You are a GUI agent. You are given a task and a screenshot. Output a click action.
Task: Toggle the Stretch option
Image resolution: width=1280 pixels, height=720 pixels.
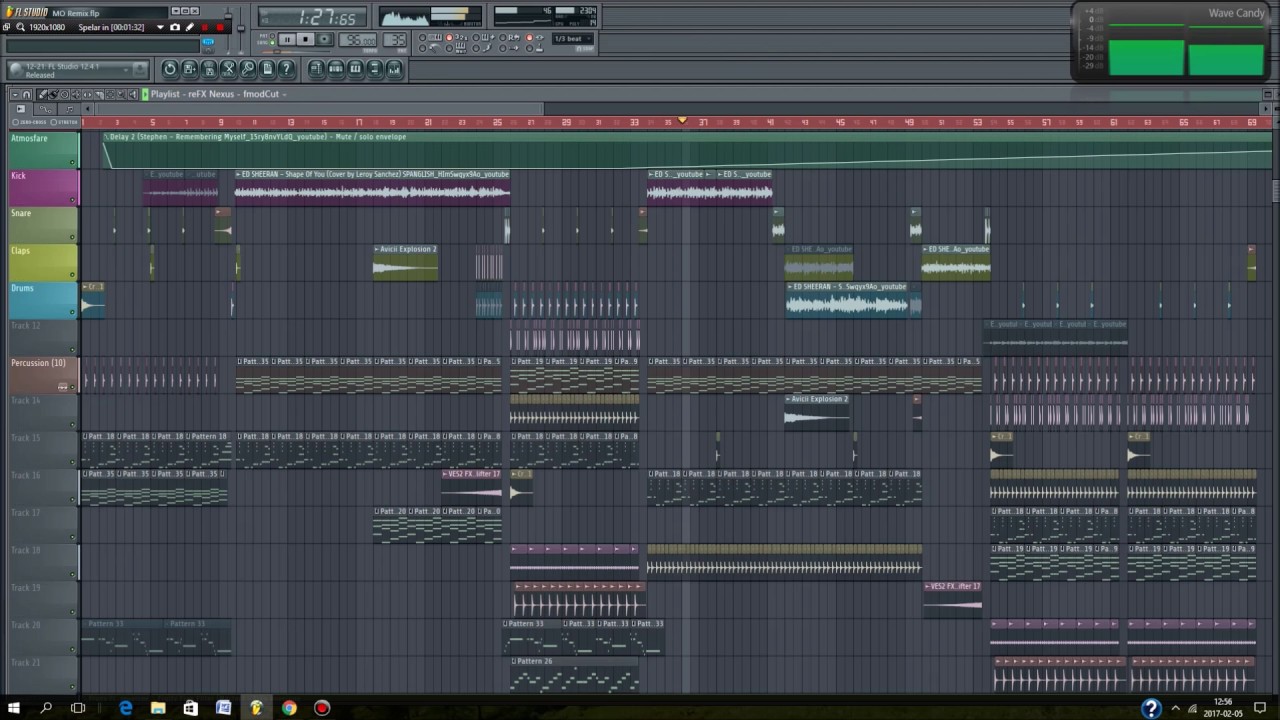click(x=64, y=122)
